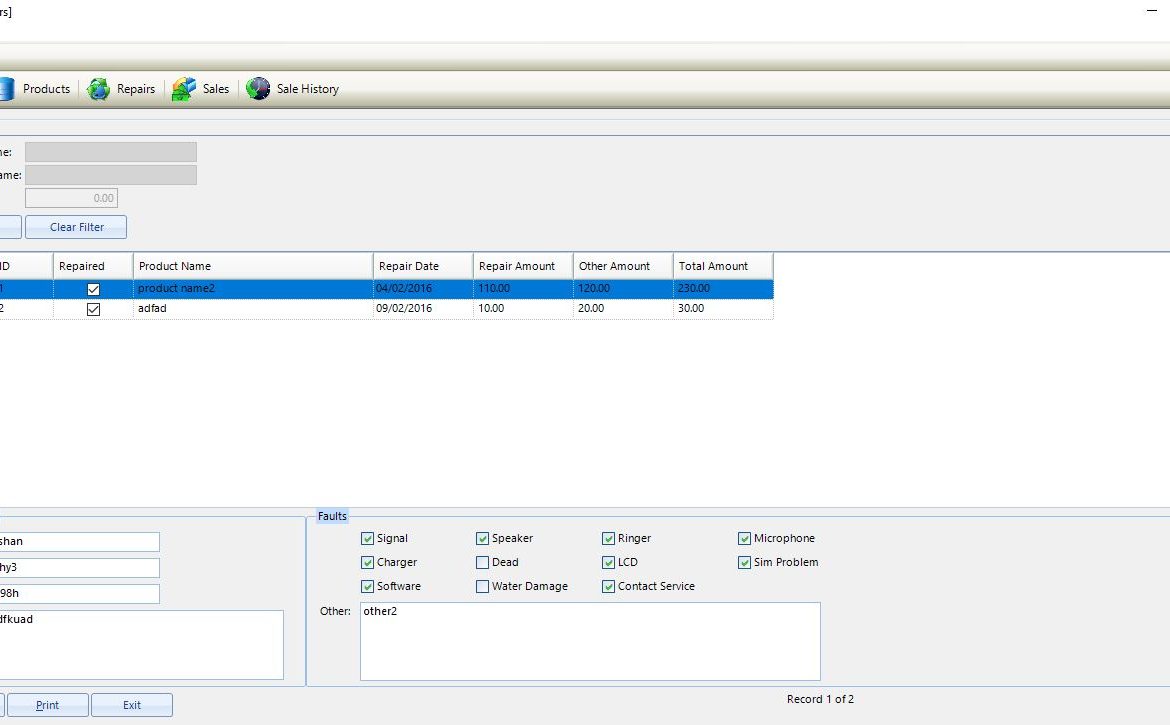Click into the Other faults text box
The image size is (1170, 725).
point(590,641)
